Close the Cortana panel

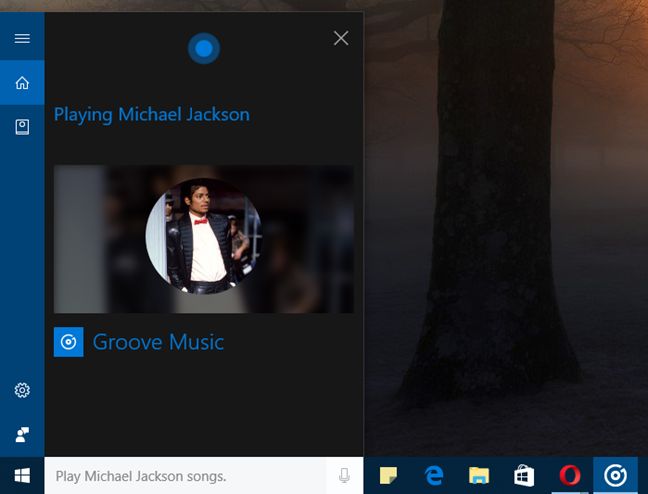click(341, 38)
